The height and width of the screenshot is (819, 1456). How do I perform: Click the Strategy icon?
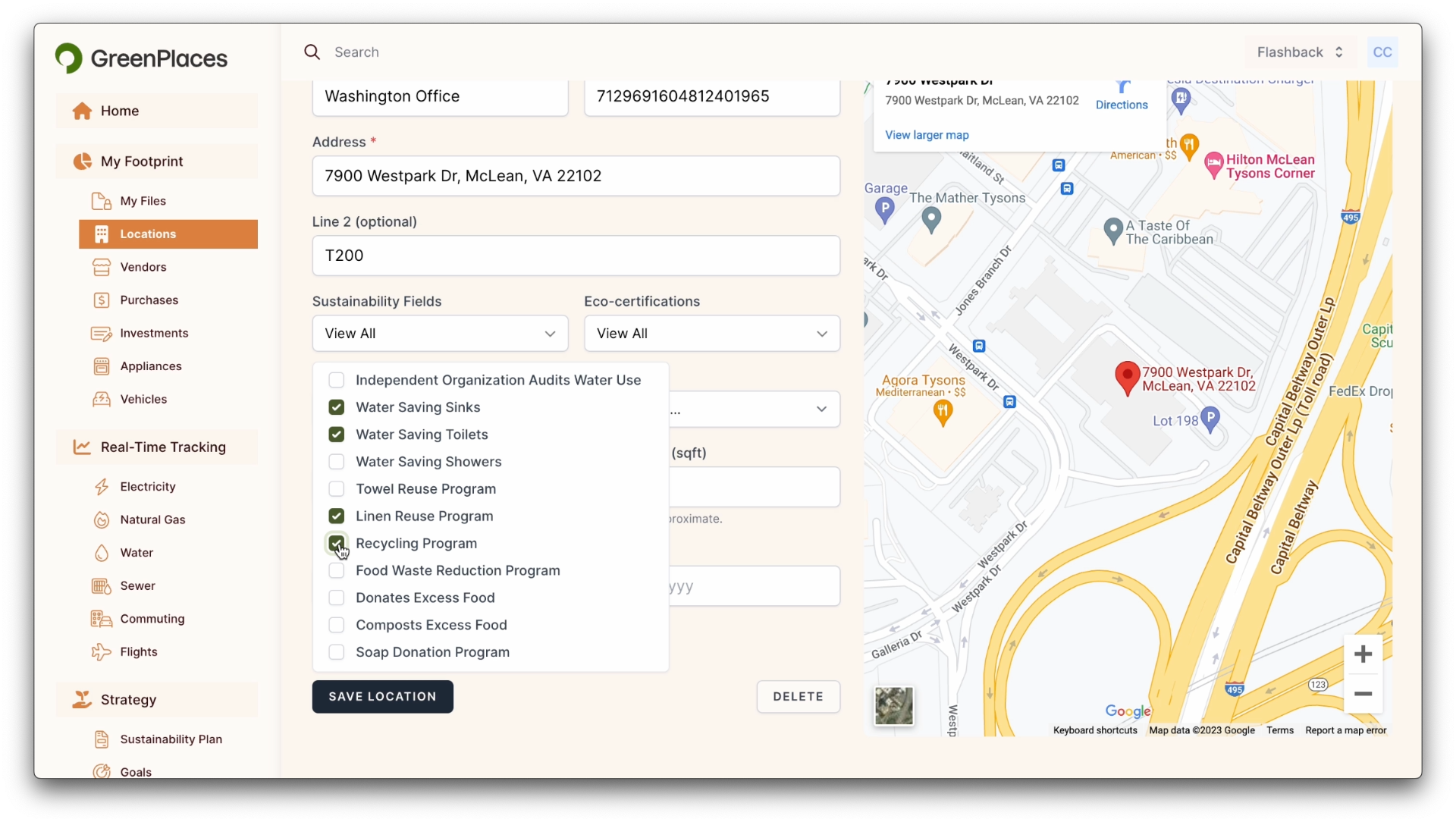(x=82, y=700)
